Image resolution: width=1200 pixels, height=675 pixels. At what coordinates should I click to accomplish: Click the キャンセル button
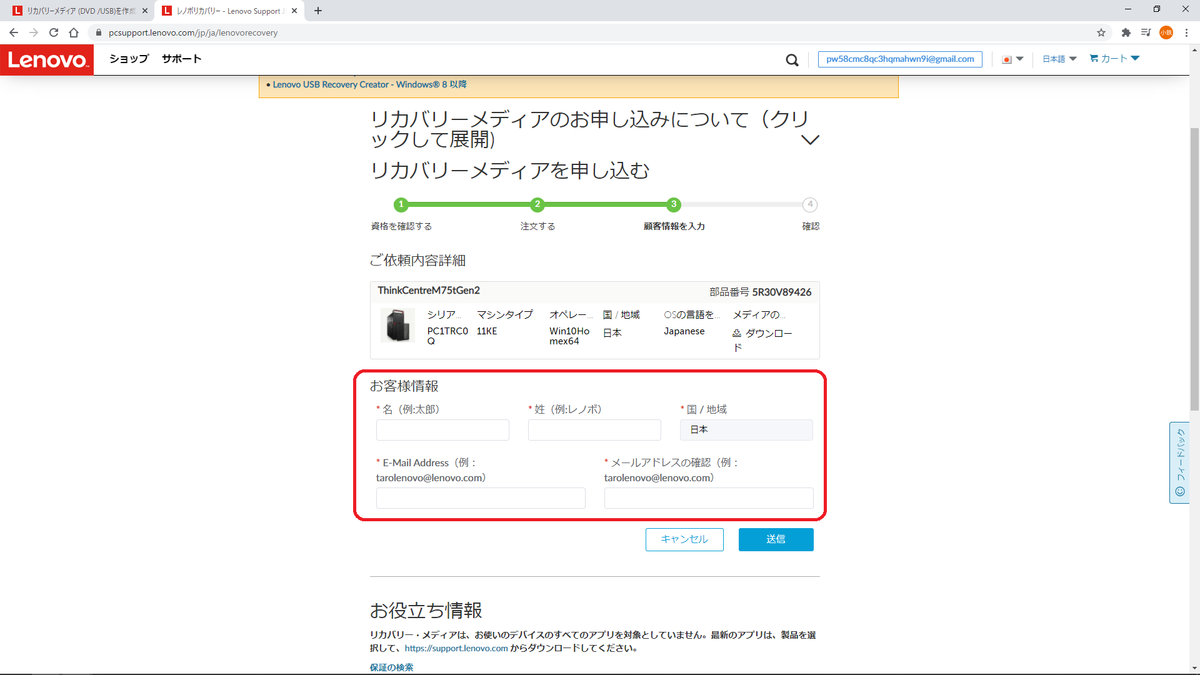[684, 539]
